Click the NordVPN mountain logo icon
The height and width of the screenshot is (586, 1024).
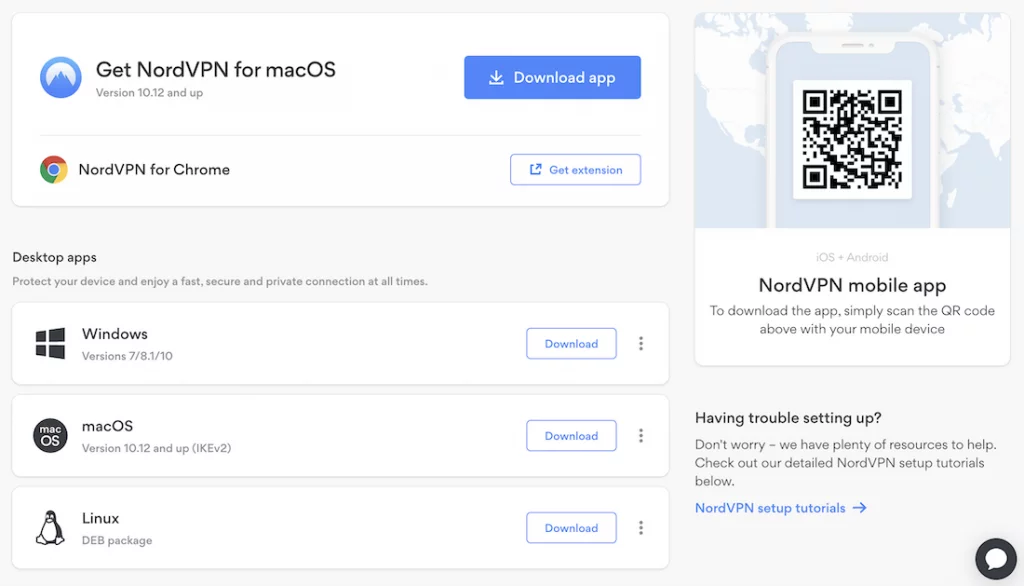(61, 77)
